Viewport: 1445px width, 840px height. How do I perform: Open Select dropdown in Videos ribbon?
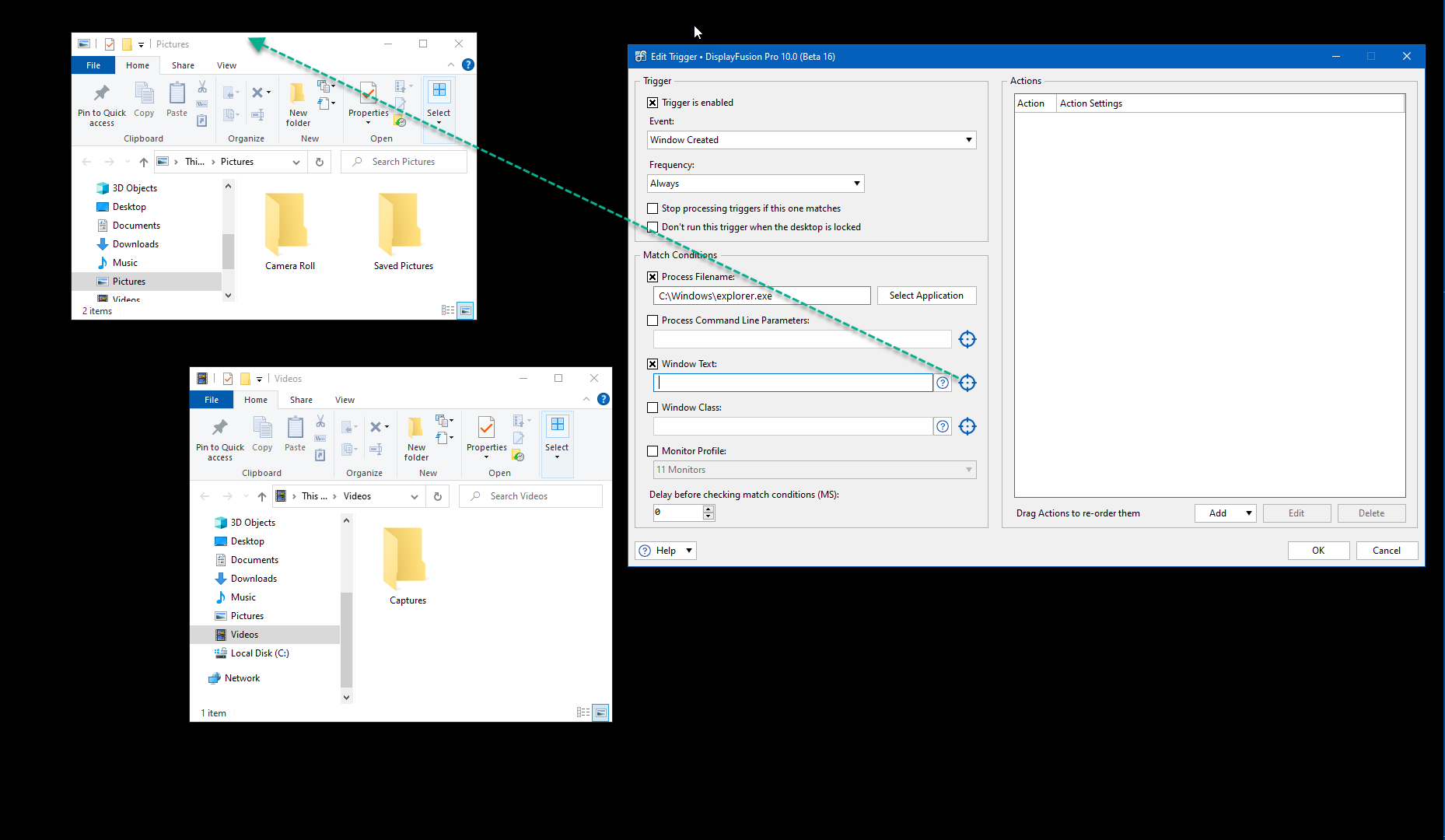pos(557,439)
